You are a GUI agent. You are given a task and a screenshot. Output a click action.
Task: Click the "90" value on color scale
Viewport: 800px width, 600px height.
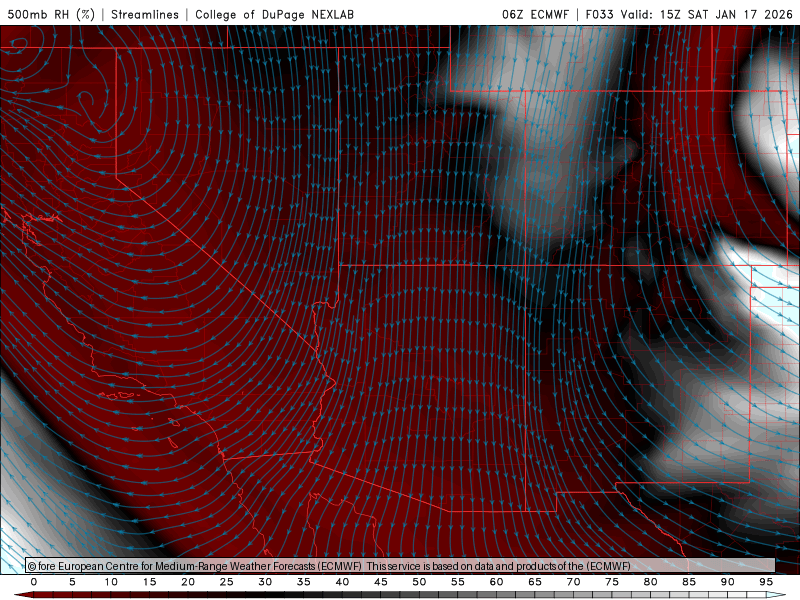tap(728, 582)
